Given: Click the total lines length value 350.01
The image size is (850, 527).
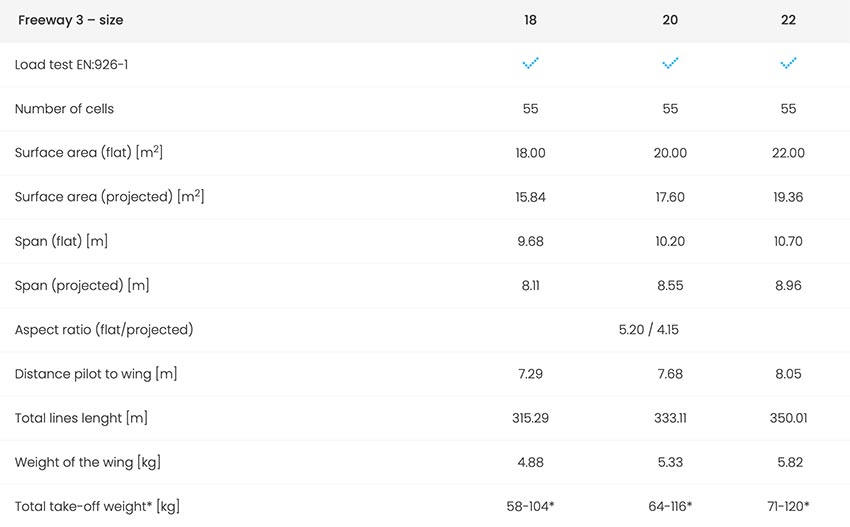Looking at the screenshot, I should (x=788, y=418).
